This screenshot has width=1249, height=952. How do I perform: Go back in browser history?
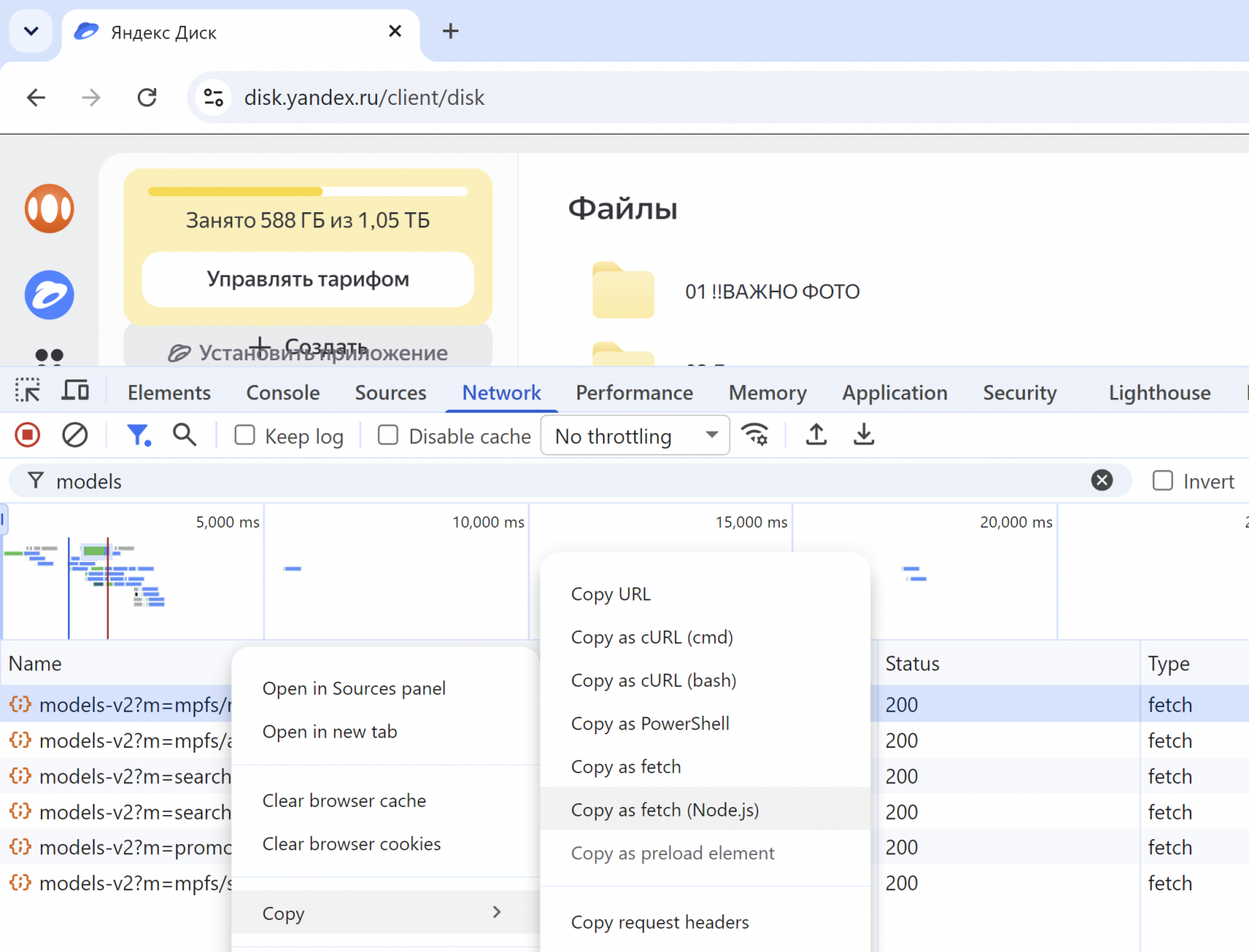36,98
